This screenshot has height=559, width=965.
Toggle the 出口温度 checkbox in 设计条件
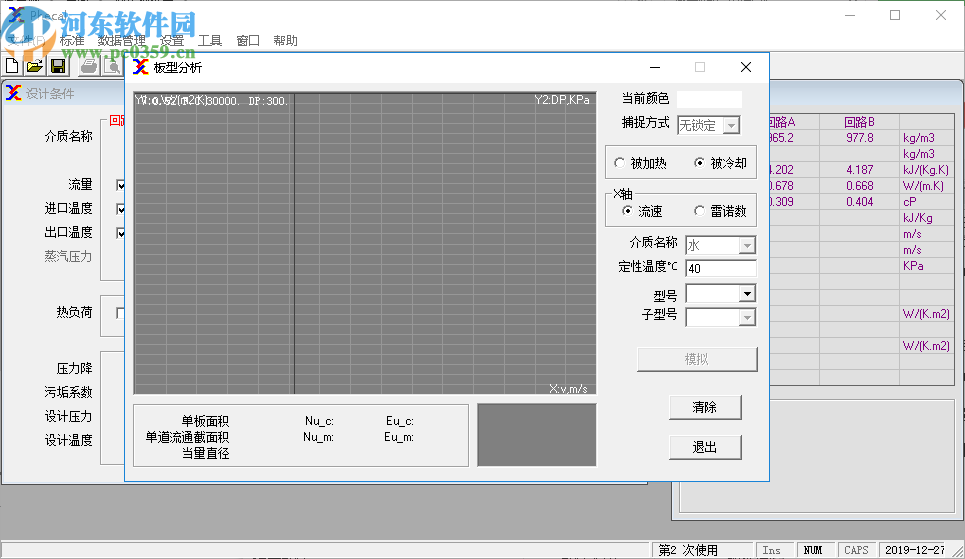[121, 233]
